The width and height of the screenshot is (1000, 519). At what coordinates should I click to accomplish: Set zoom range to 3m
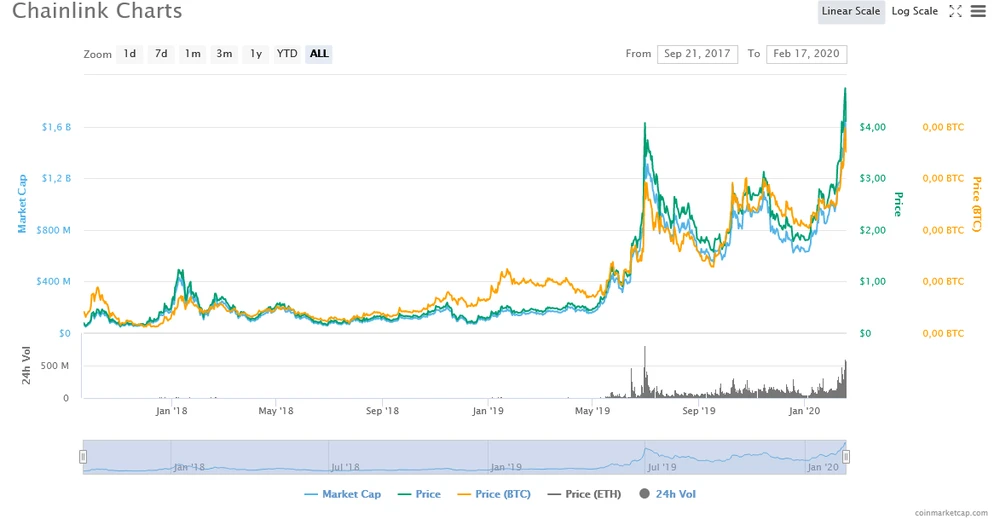[x=224, y=54]
